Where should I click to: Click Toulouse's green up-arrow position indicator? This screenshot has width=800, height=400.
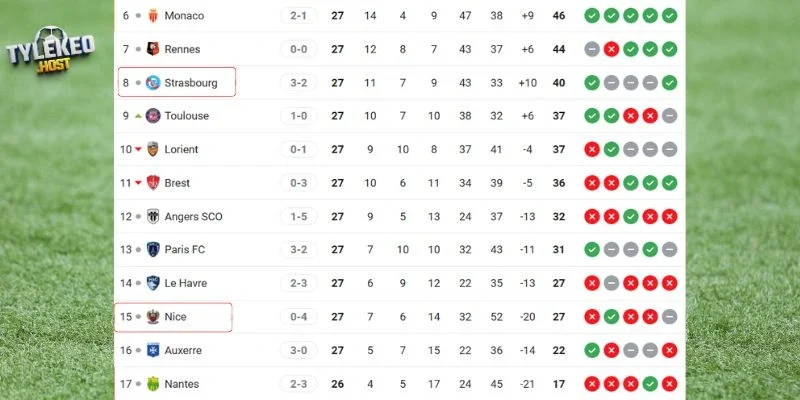pos(138,116)
